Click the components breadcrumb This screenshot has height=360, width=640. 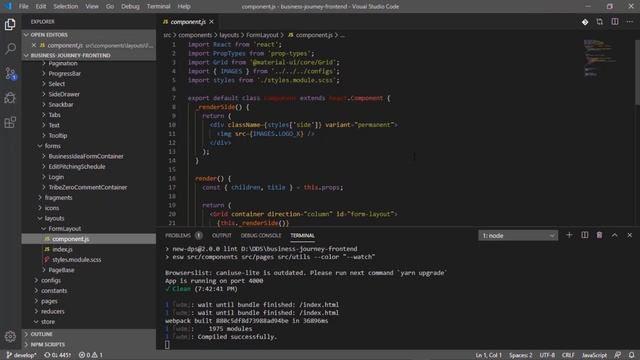pyautogui.click(x=195, y=35)
